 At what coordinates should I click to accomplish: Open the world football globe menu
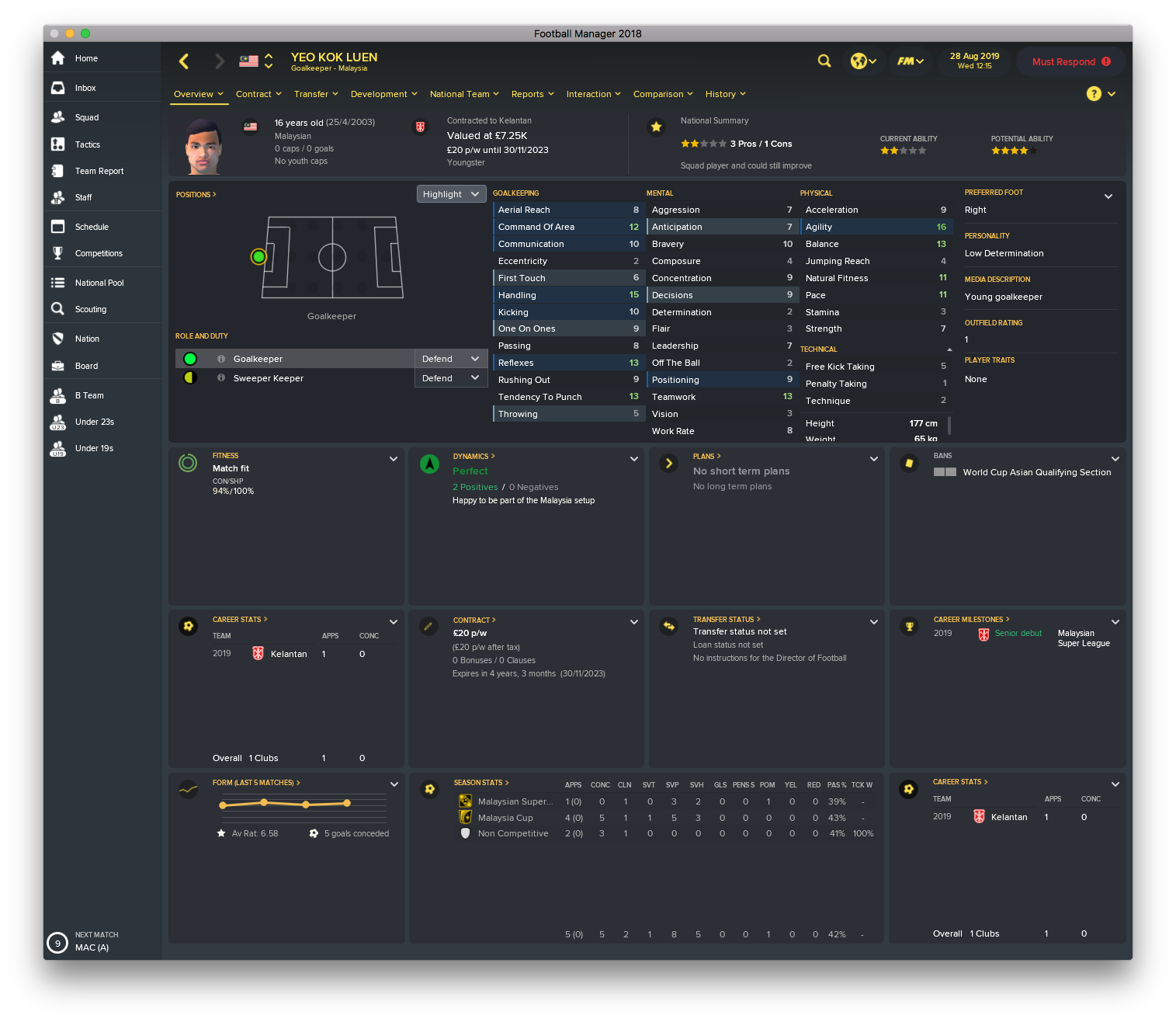coord(863,61)
